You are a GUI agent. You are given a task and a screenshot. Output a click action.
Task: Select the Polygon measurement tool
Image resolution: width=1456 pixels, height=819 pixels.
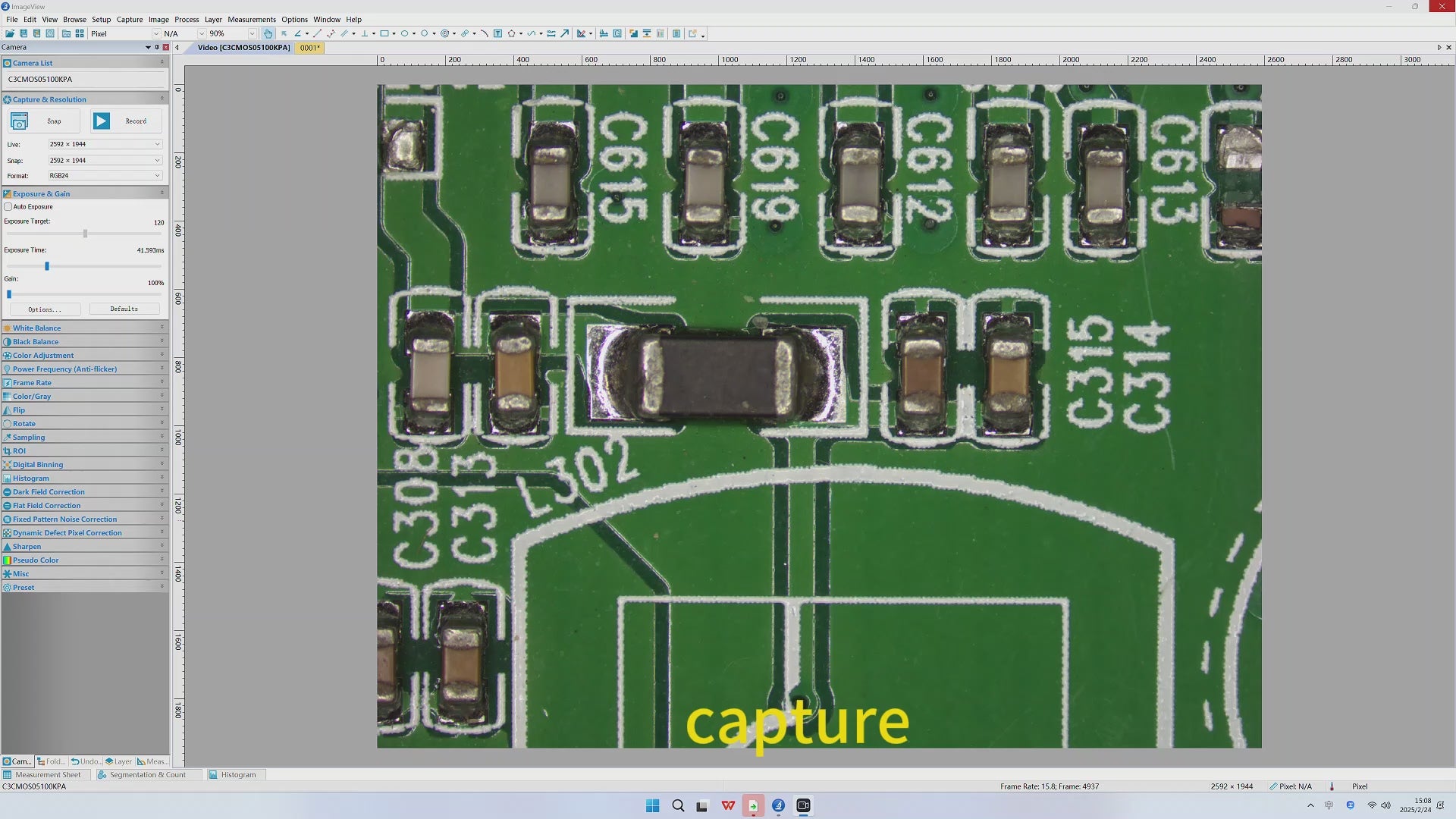[x=511, y=33]
